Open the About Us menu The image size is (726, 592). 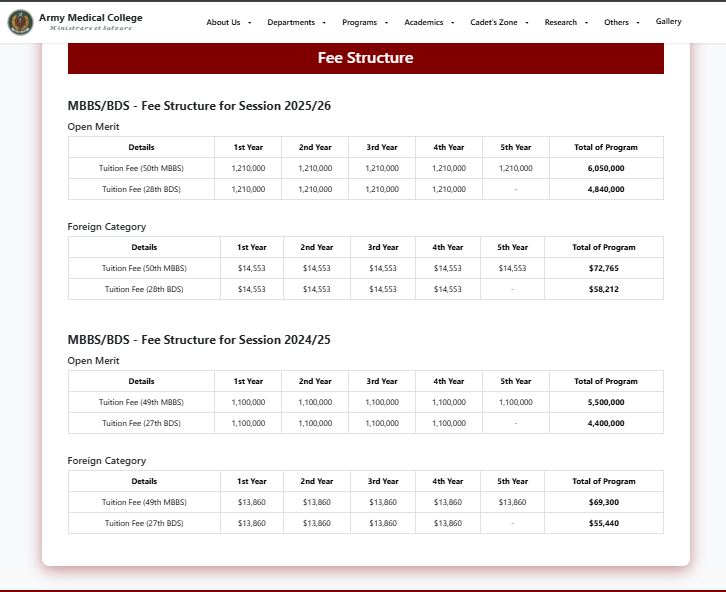pyautogui.click(x=228, y=22)
